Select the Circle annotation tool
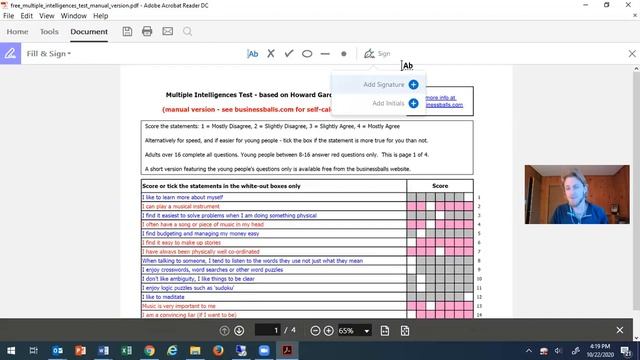The width and height of the screenshot is (640, 360). click(x=307, y=53)
